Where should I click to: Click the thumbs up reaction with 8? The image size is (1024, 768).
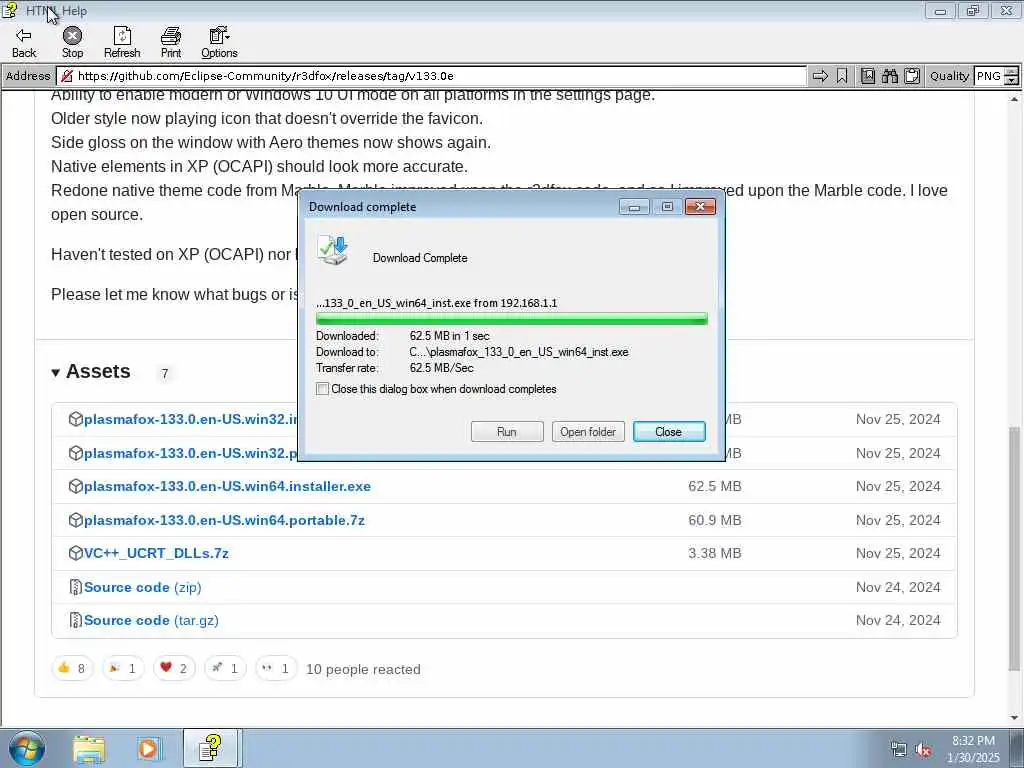coord(72,668)
